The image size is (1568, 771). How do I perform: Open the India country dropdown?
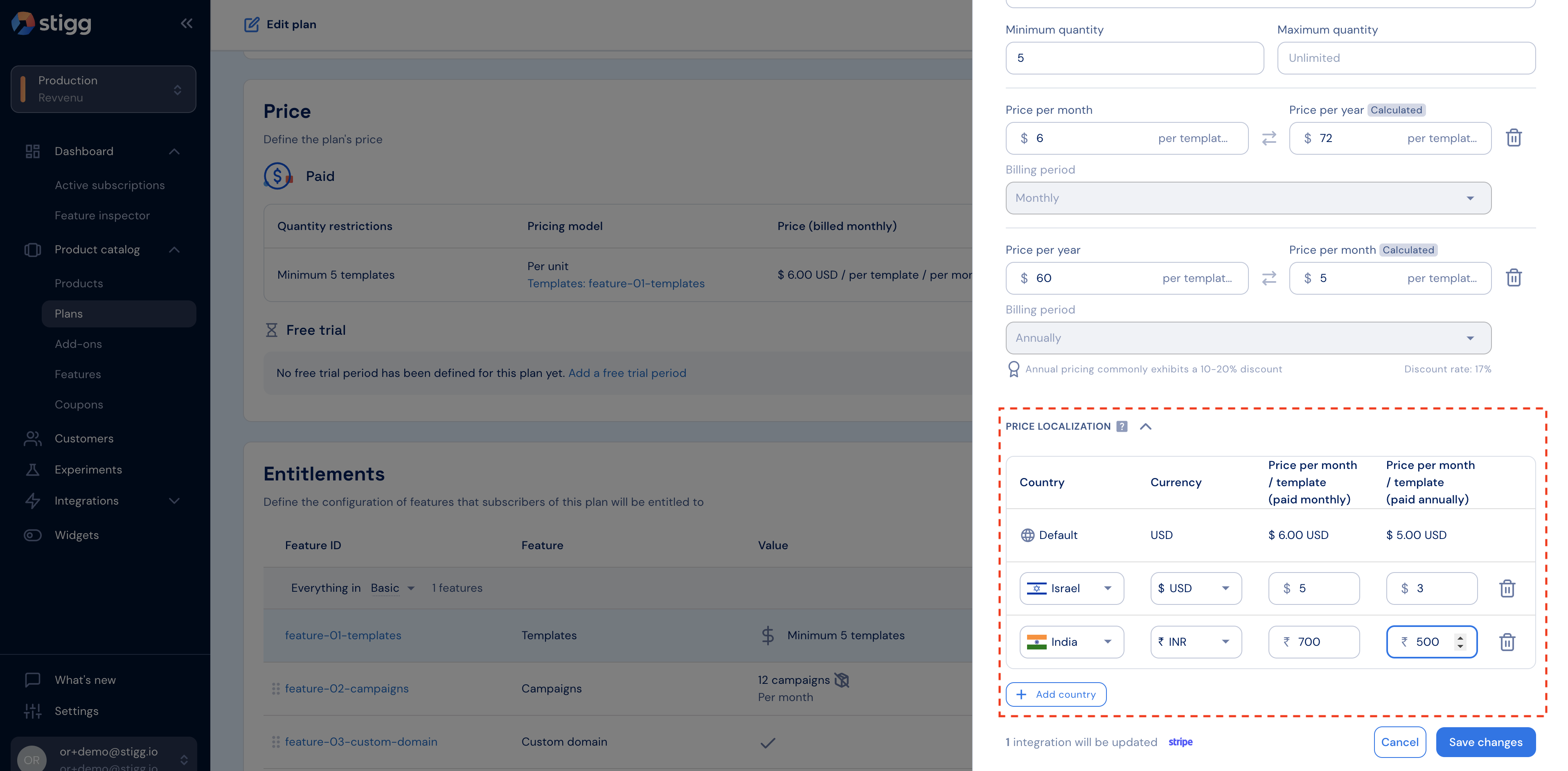pos(1071,642)
